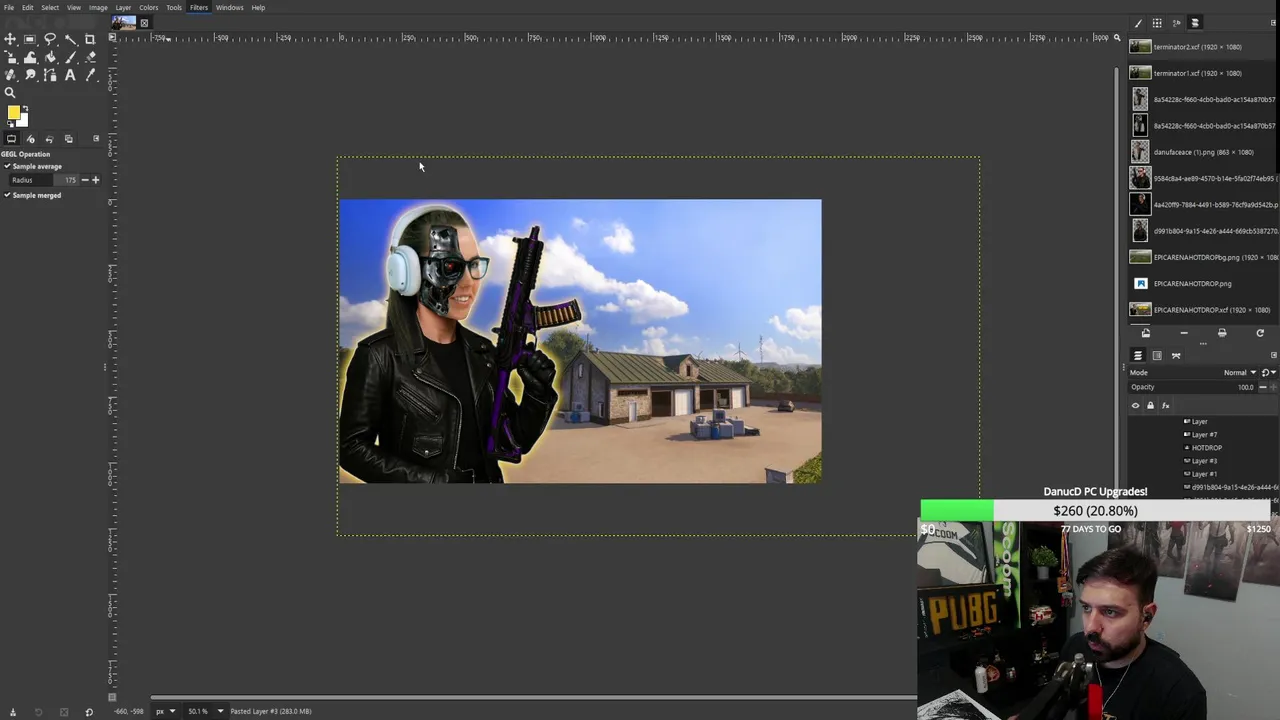Select the open image thumbnail tab
This screenshot has height=720, width=1280.
[x=124, y=22]
